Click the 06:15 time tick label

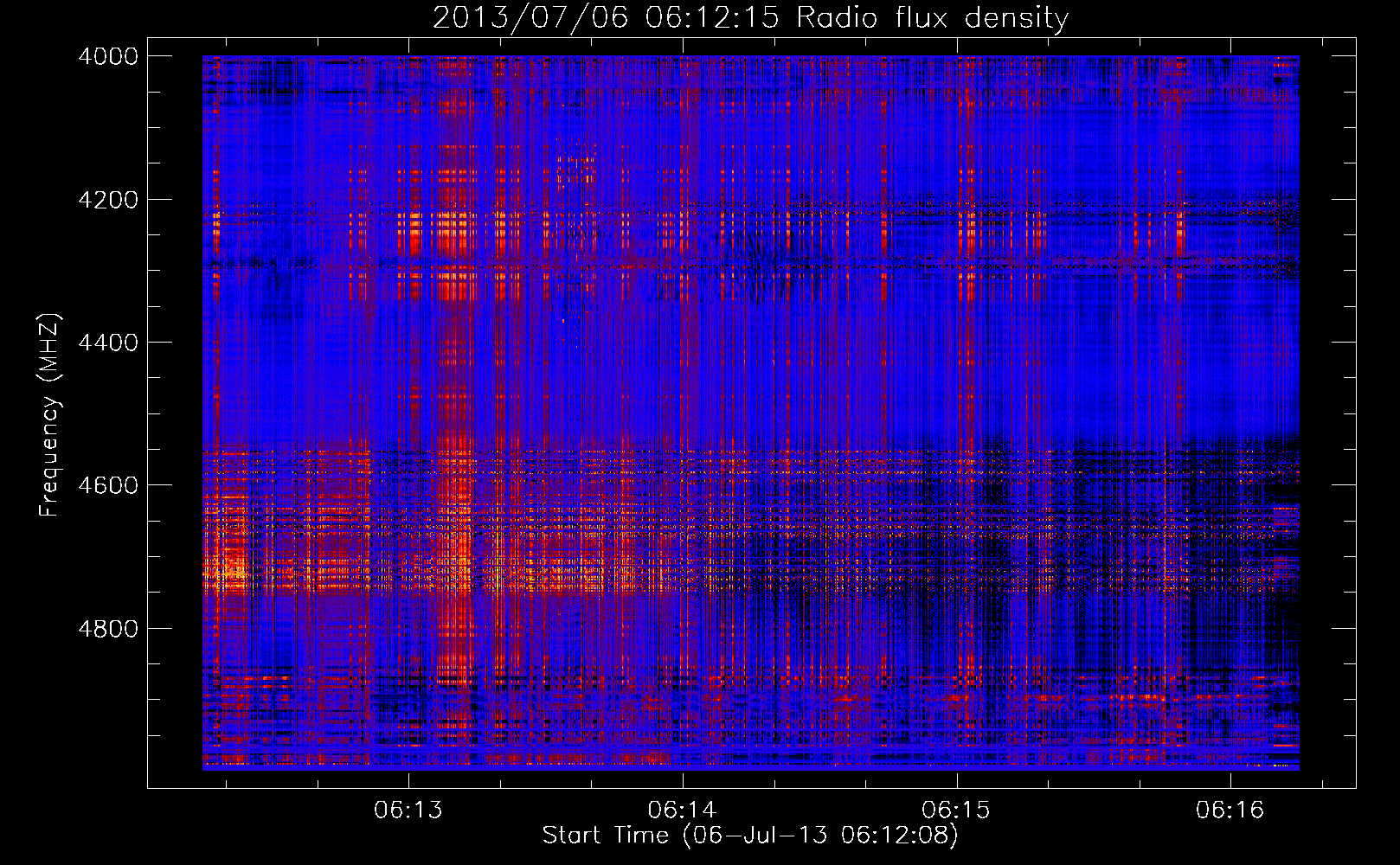(956, 810)
